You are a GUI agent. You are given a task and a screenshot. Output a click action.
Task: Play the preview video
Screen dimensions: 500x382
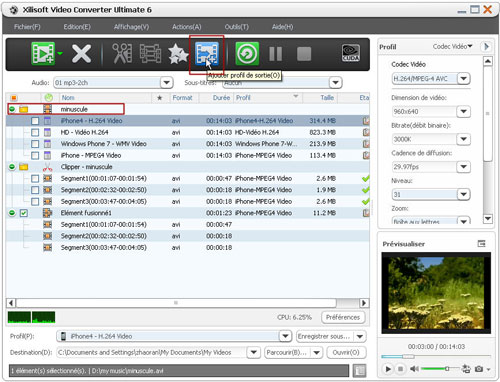(388, 369)
